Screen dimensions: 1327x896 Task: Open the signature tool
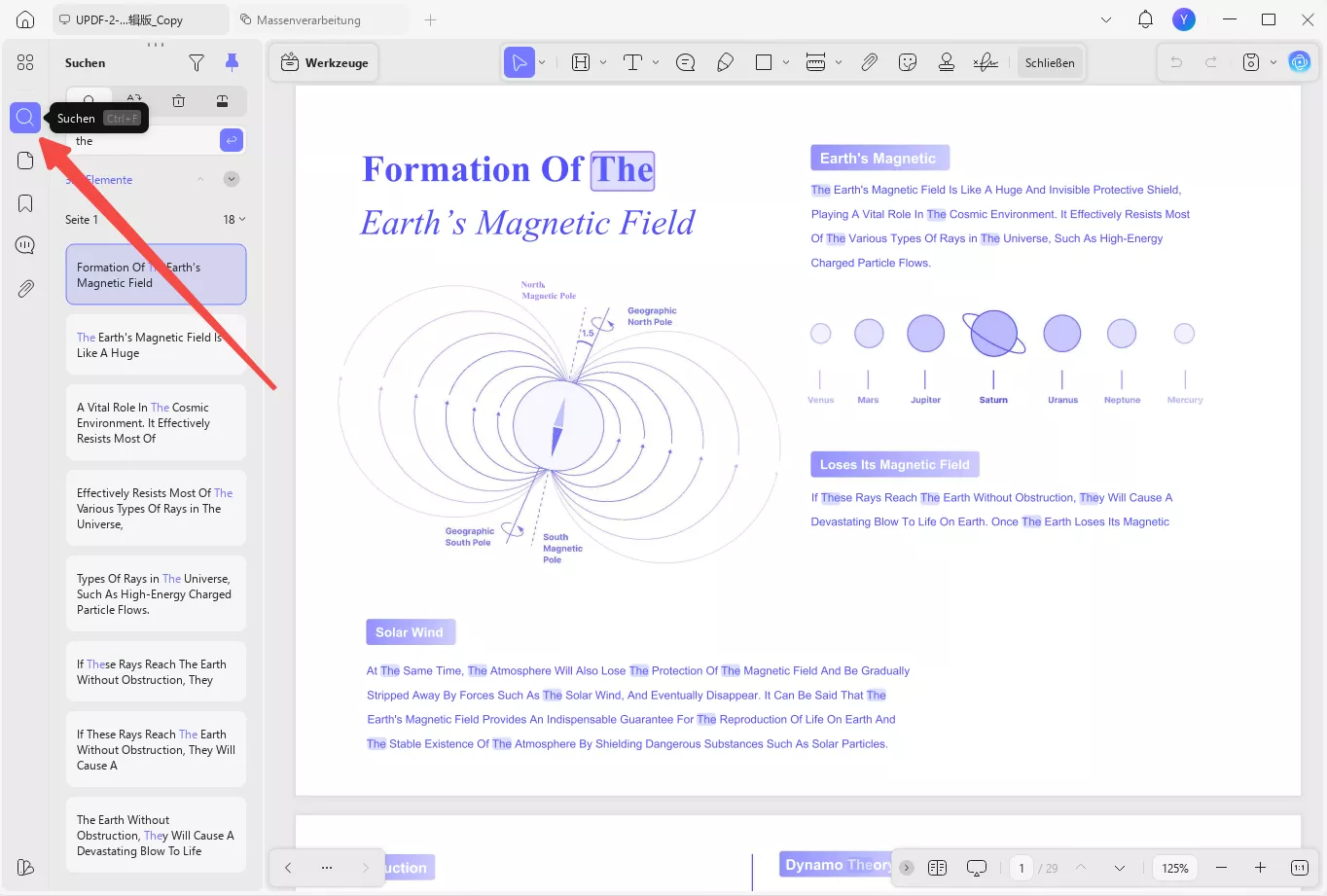(x=986, y=62)
